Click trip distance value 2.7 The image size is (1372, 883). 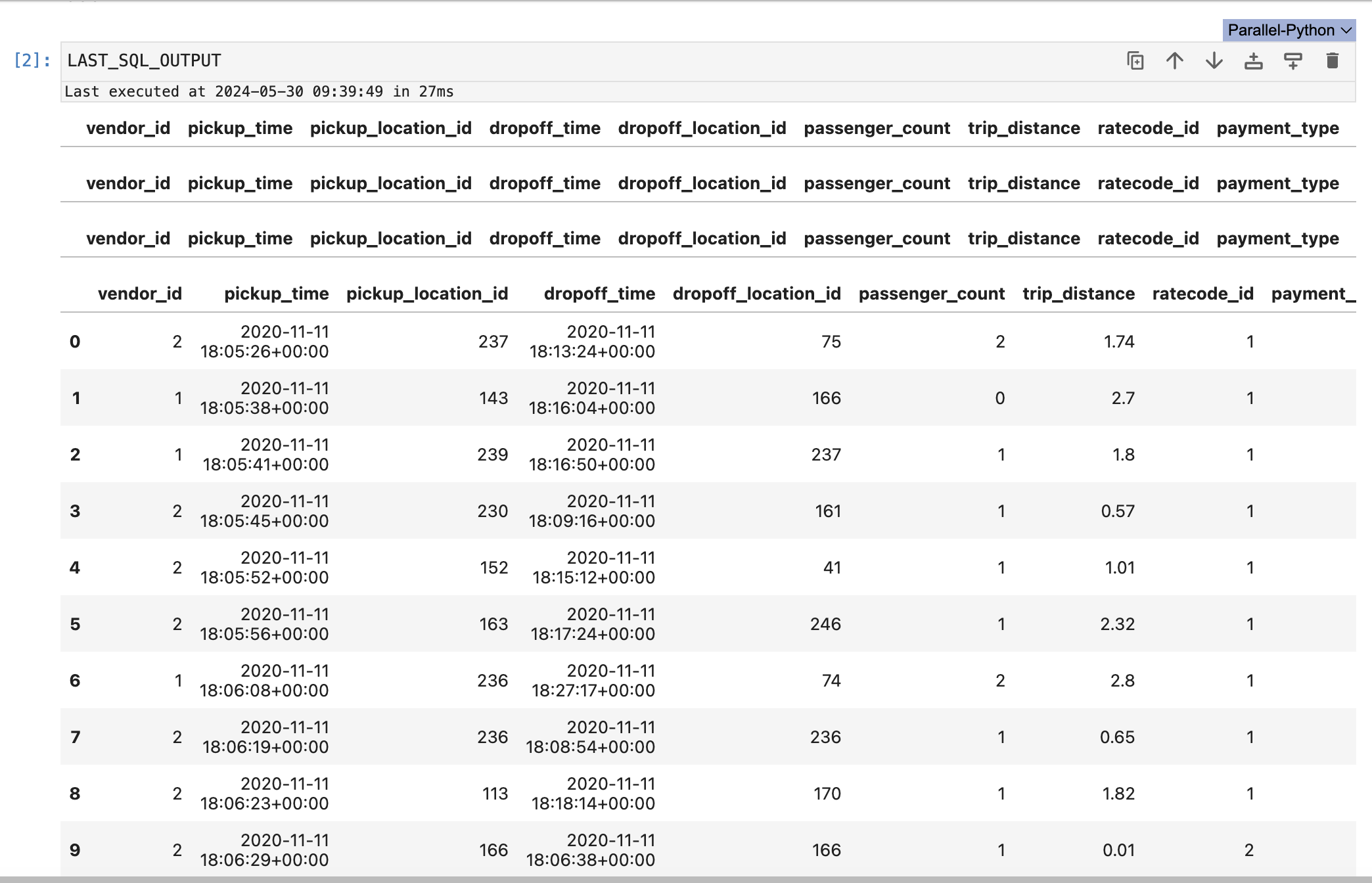point(1123,398)
